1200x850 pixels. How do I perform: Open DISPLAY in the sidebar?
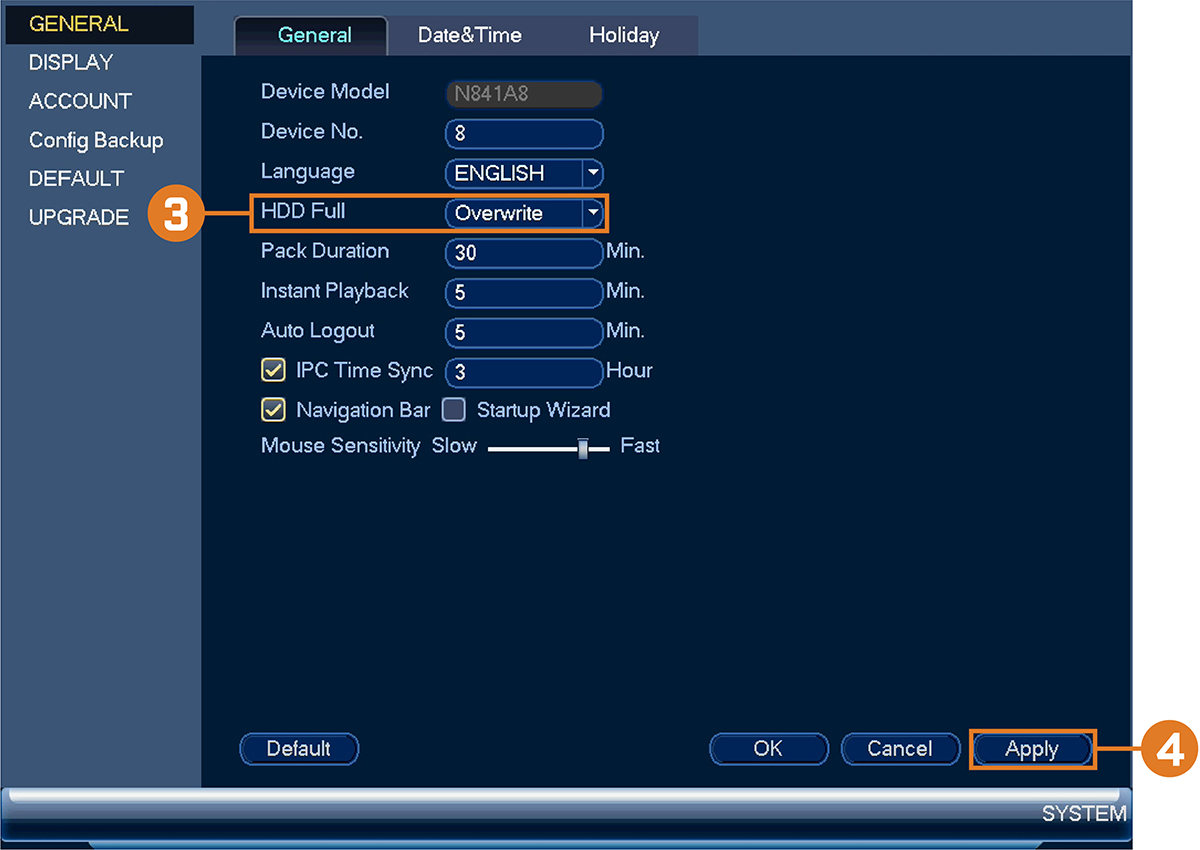tap(71, 62)
